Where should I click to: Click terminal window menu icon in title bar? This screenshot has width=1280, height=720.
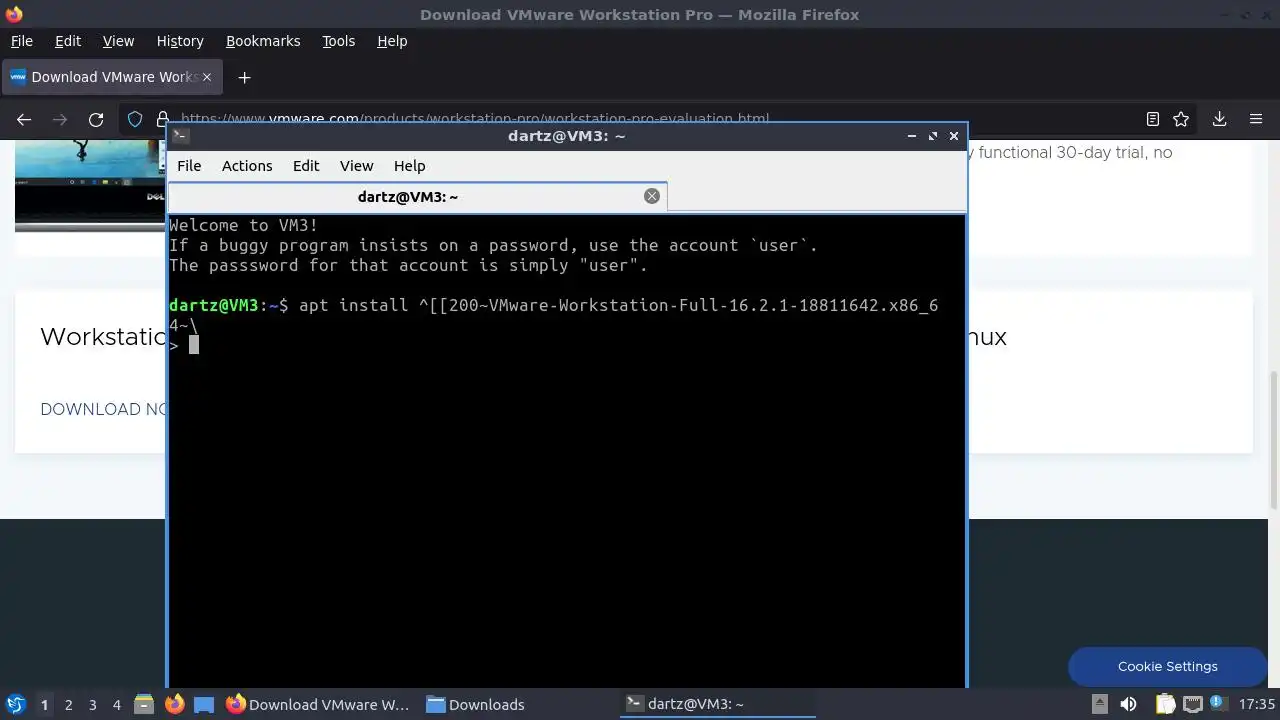coord(180,136)
